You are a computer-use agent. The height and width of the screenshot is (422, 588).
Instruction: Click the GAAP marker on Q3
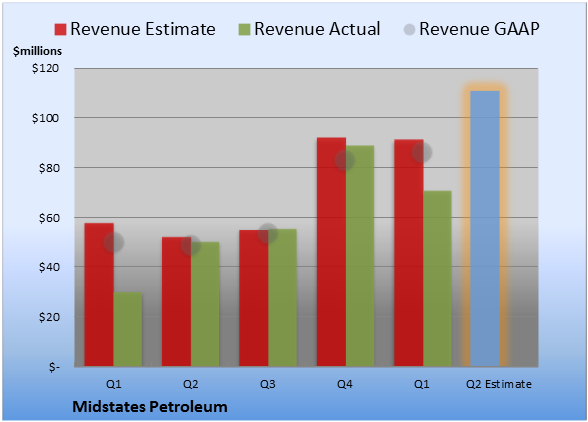pyautogui.click(x=268, y=233)
